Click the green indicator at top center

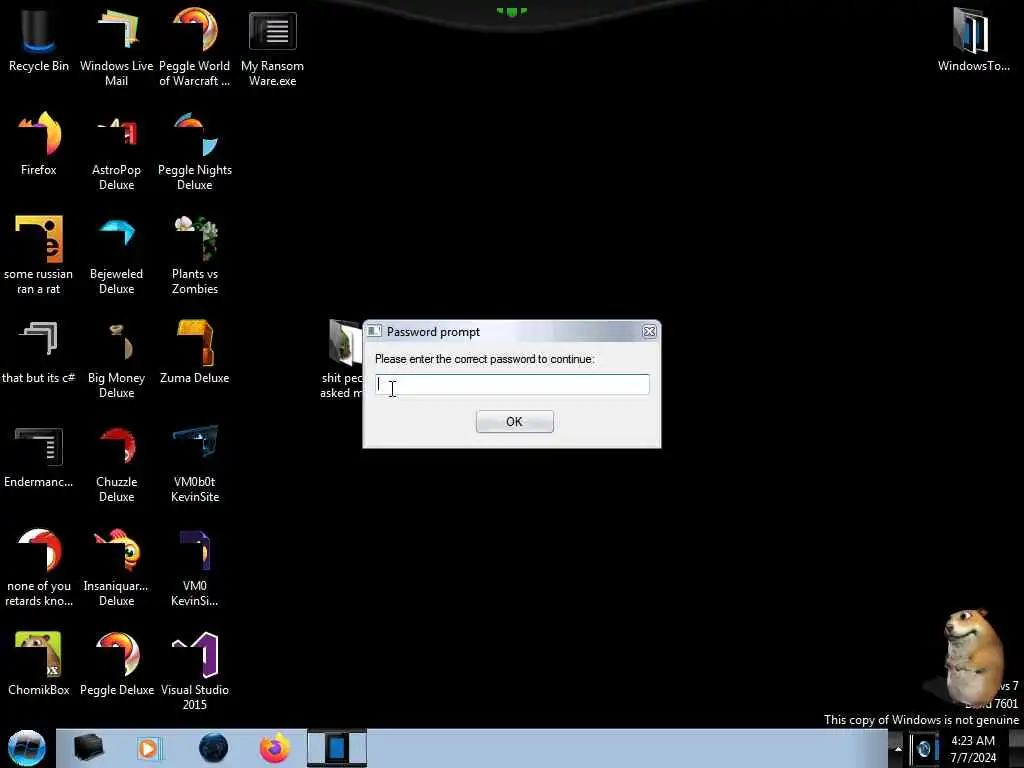[511, 12]
